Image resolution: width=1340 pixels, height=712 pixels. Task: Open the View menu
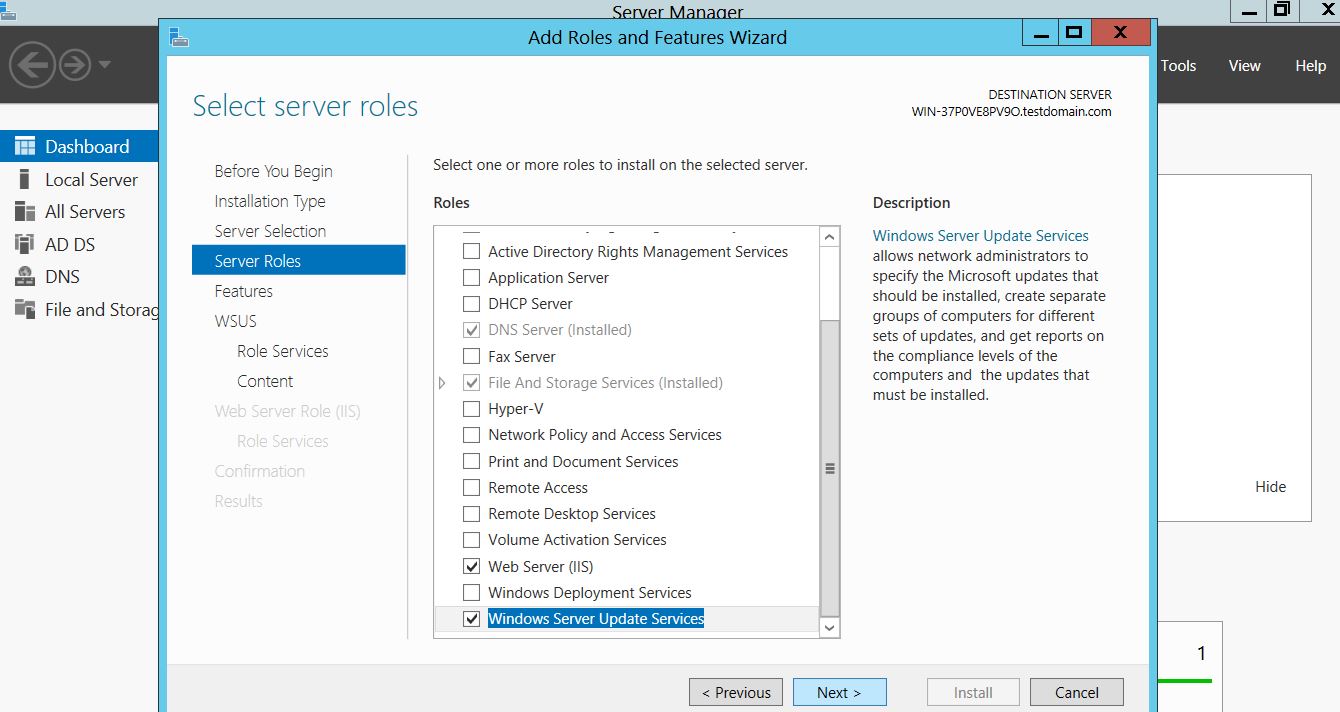1244,65
